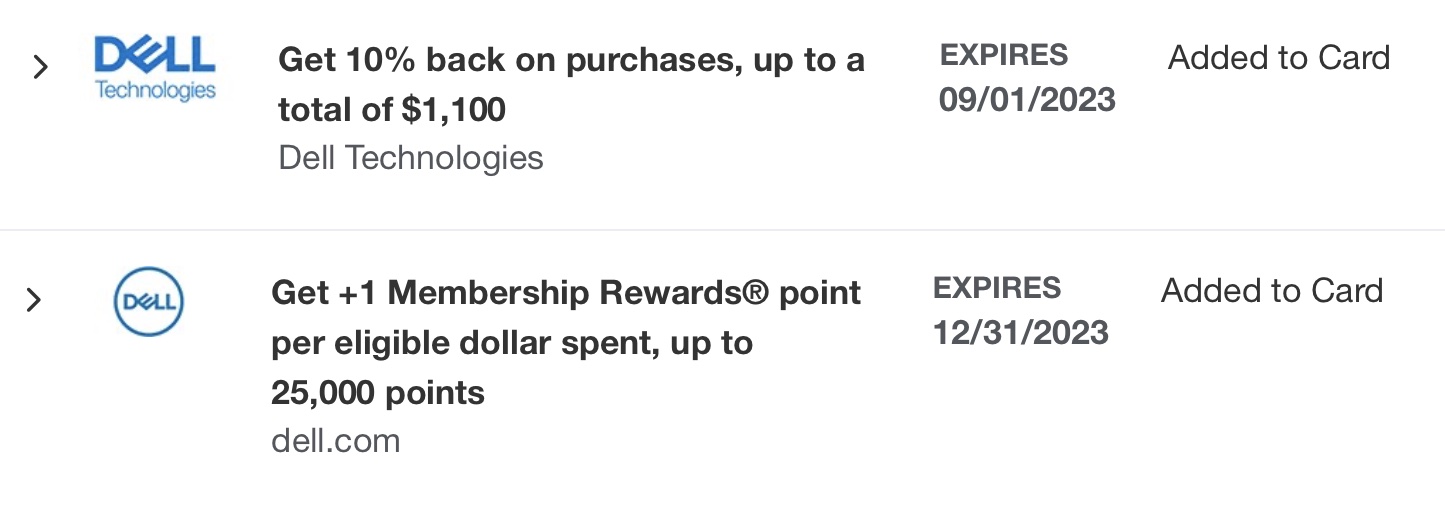The height and width of the screenshot is (510, 1445).
Task: Click "Added to Card" on the dell.com offer
Action: coord(1271,291)
